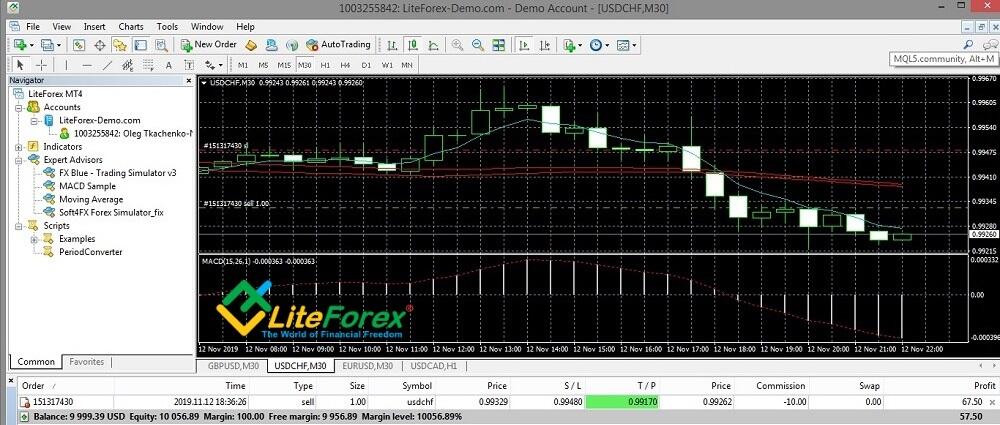The image size is (1000, 425).
Task: Select the M30 timeframe button
Action: click(x=305, y=65)
